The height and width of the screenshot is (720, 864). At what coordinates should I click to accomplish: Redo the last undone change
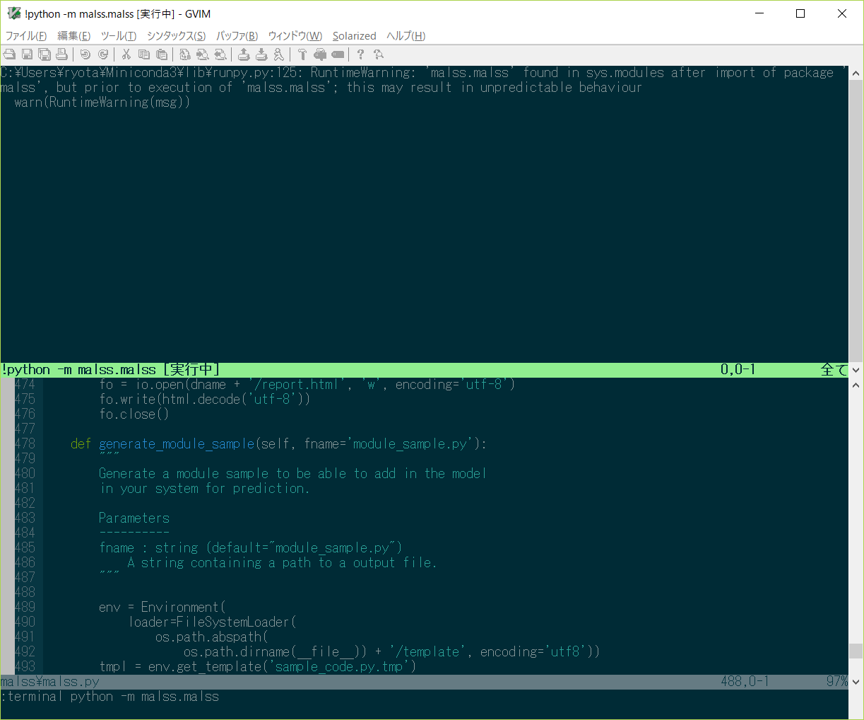coord(102,54)
